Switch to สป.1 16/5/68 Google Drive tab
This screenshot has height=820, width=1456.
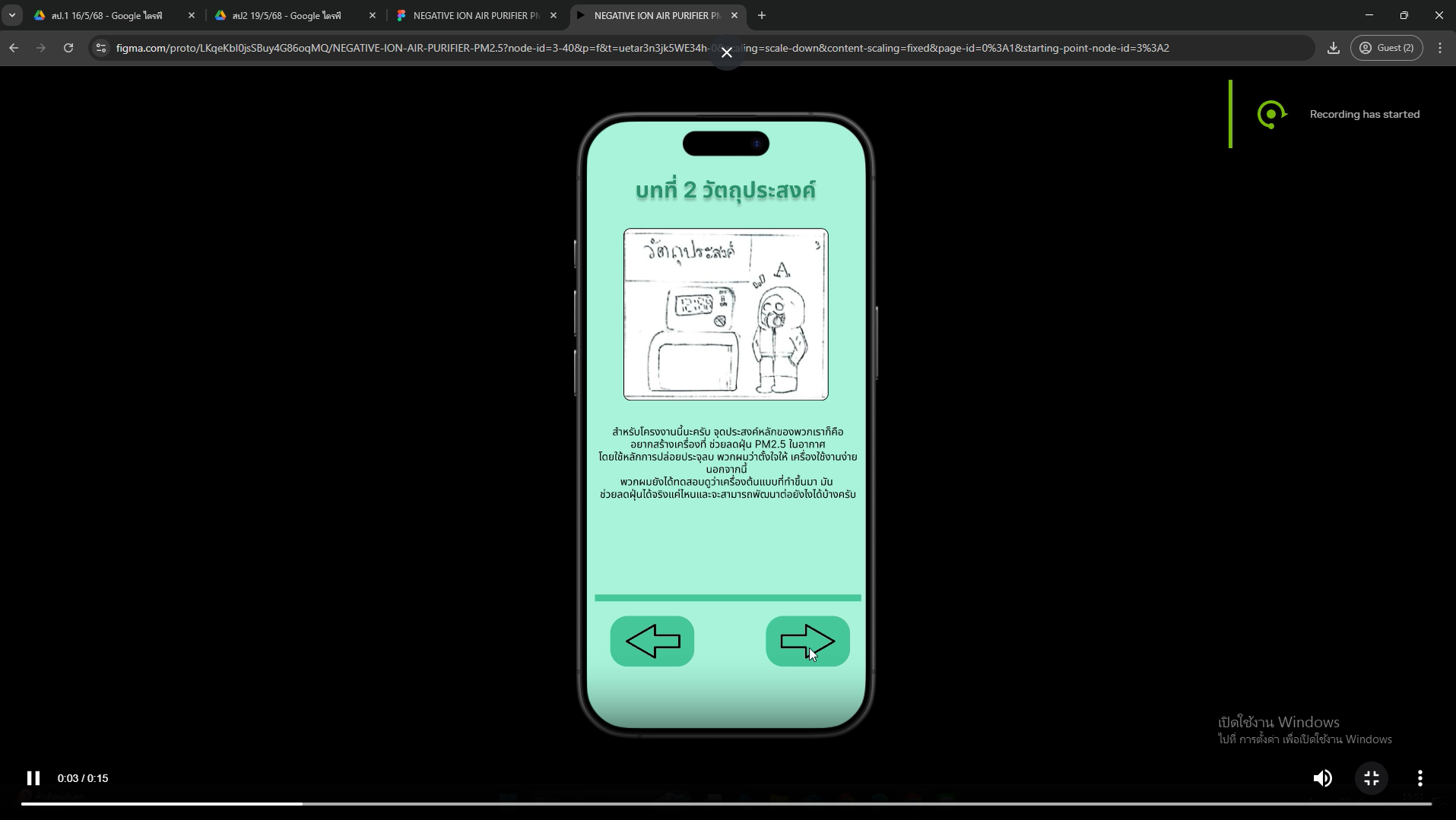[x=106, y=15]
